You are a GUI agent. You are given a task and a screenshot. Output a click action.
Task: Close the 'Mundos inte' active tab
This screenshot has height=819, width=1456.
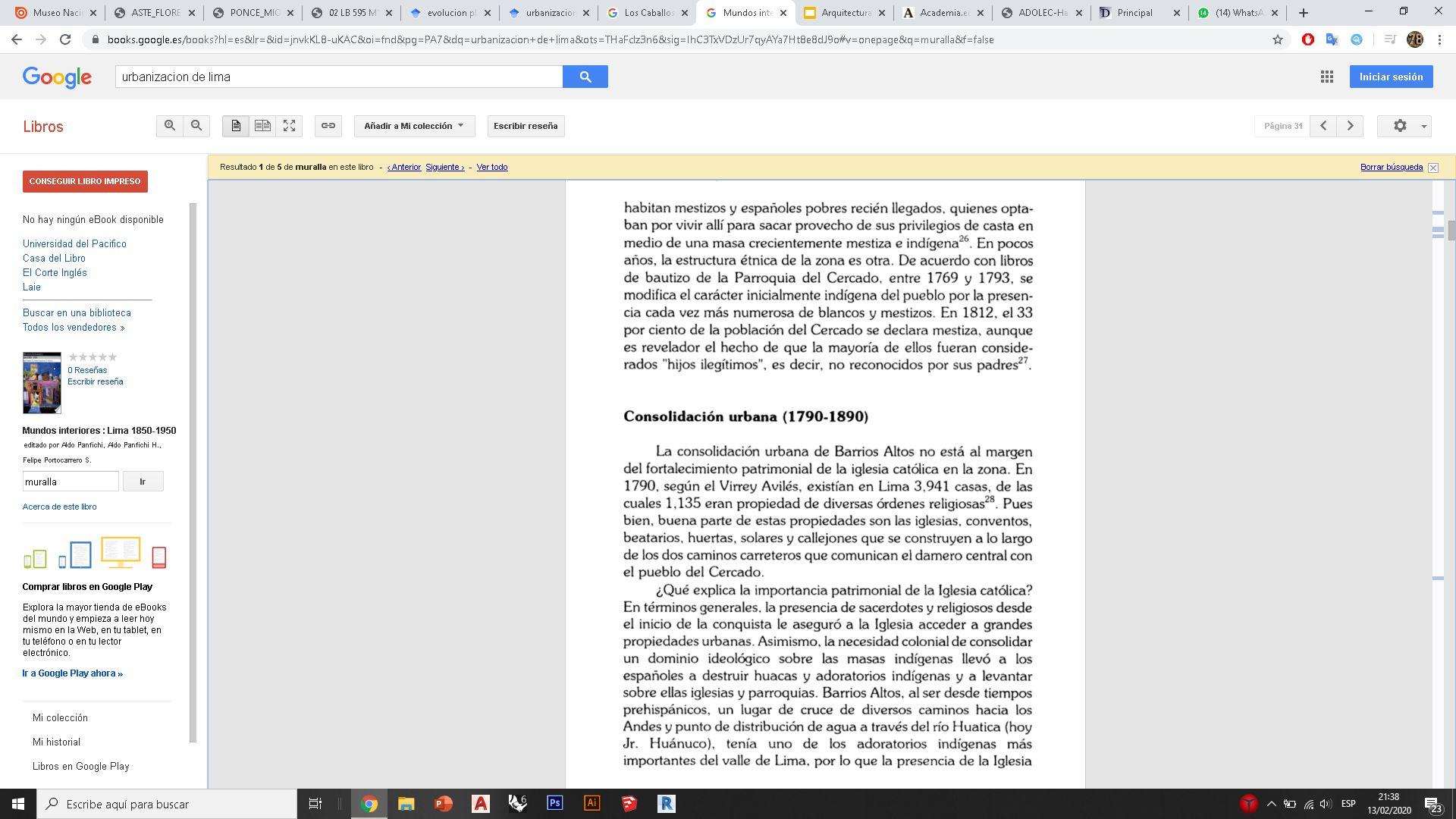click(783, 13)
